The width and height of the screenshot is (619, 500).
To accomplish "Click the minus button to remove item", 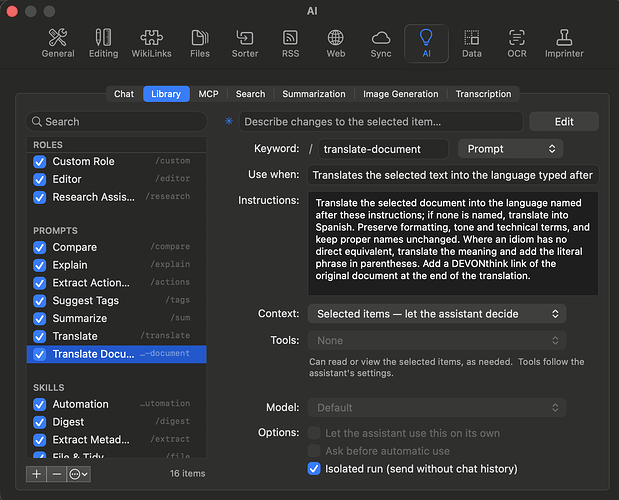I will [57, 474].
